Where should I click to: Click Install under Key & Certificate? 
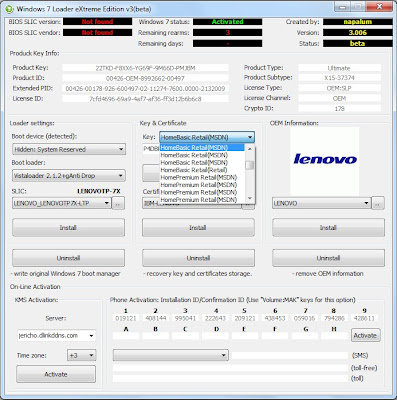[x=198, y=228]
